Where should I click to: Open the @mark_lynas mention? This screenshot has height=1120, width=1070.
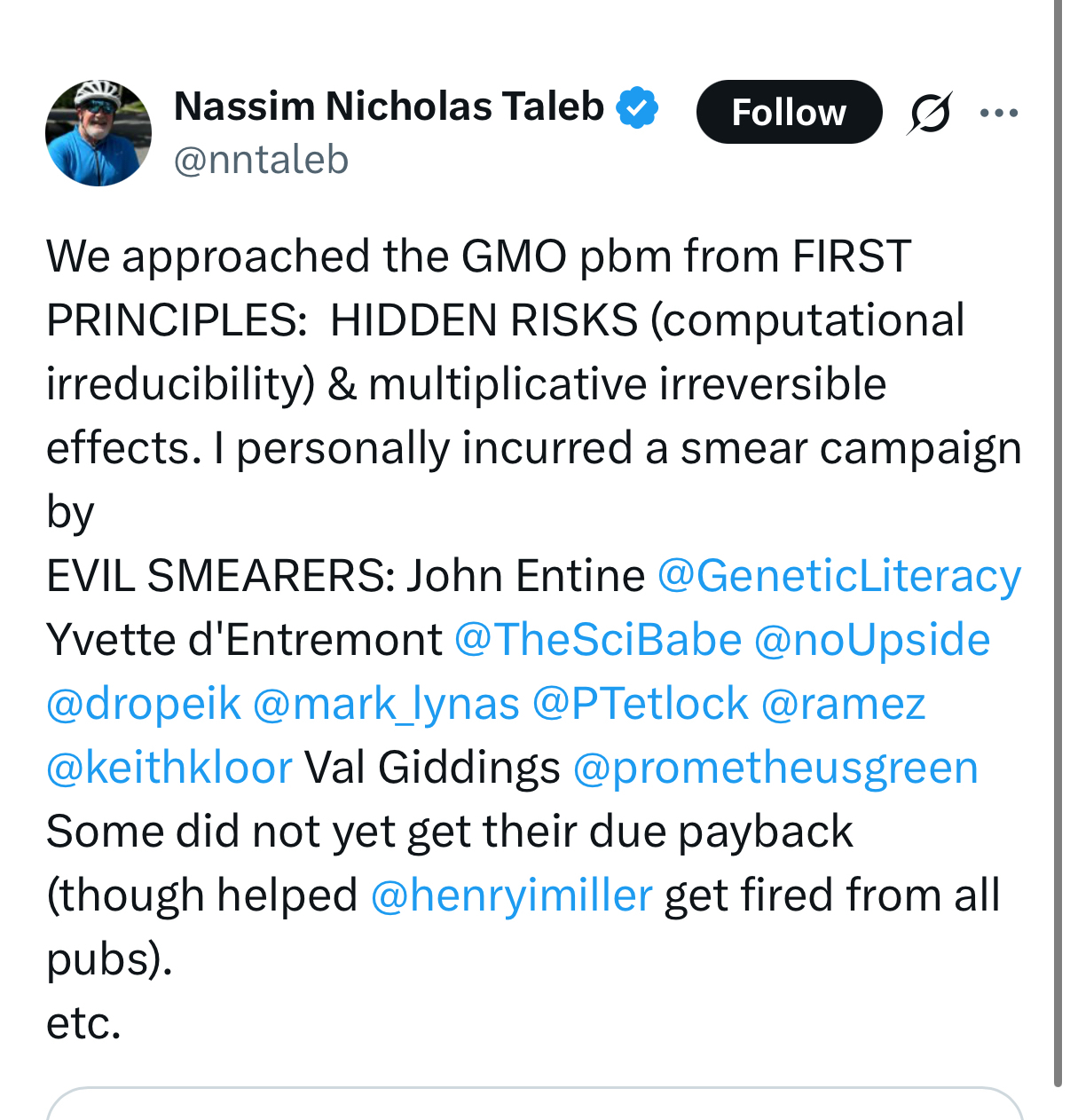386,704
